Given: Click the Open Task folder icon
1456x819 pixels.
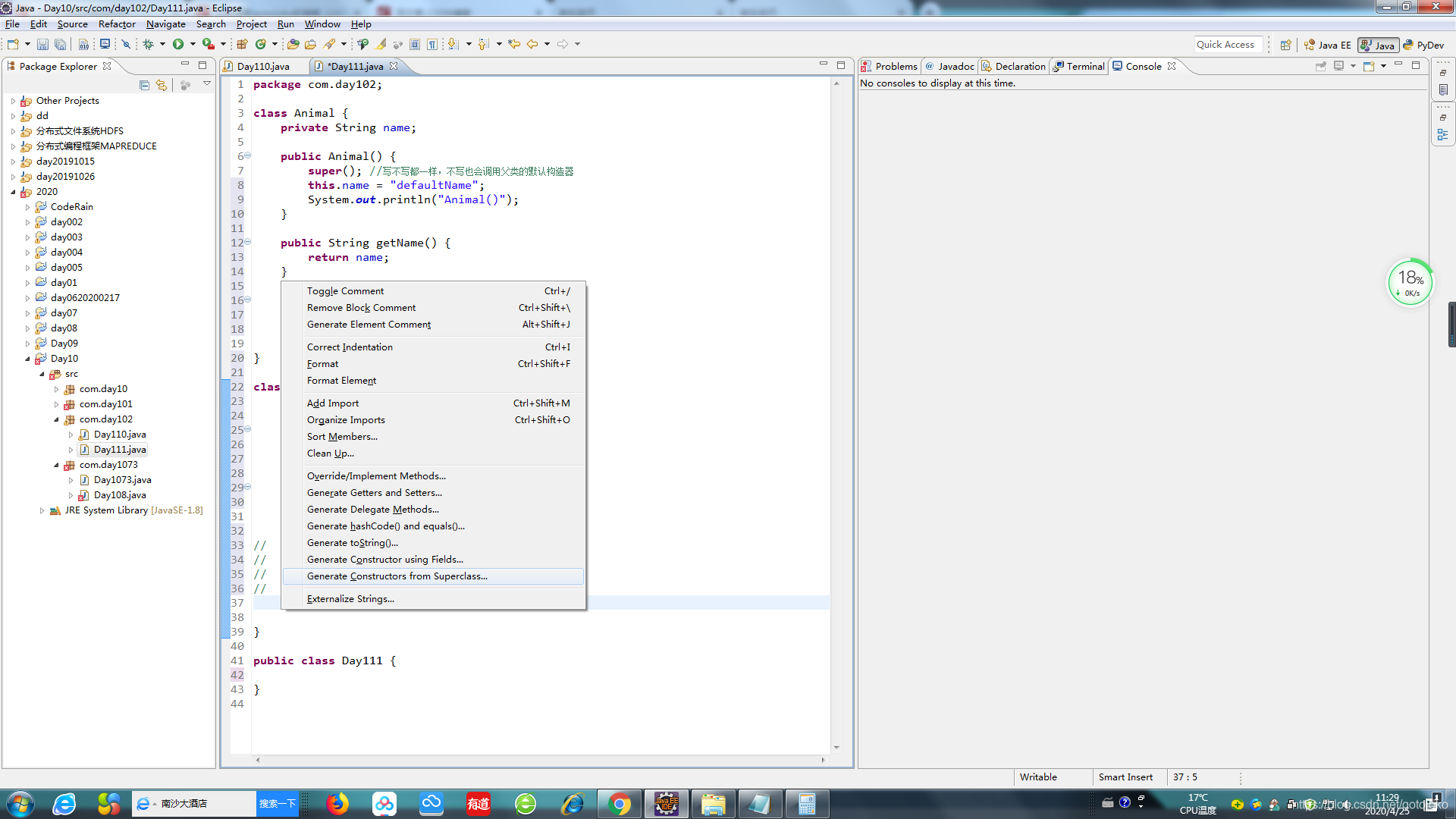Looking at the screenshot, I should [x=310, y=44].
